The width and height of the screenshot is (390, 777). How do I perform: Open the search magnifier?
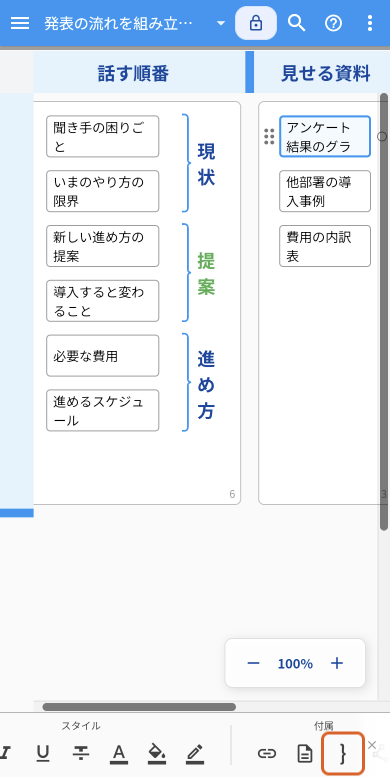296,23
